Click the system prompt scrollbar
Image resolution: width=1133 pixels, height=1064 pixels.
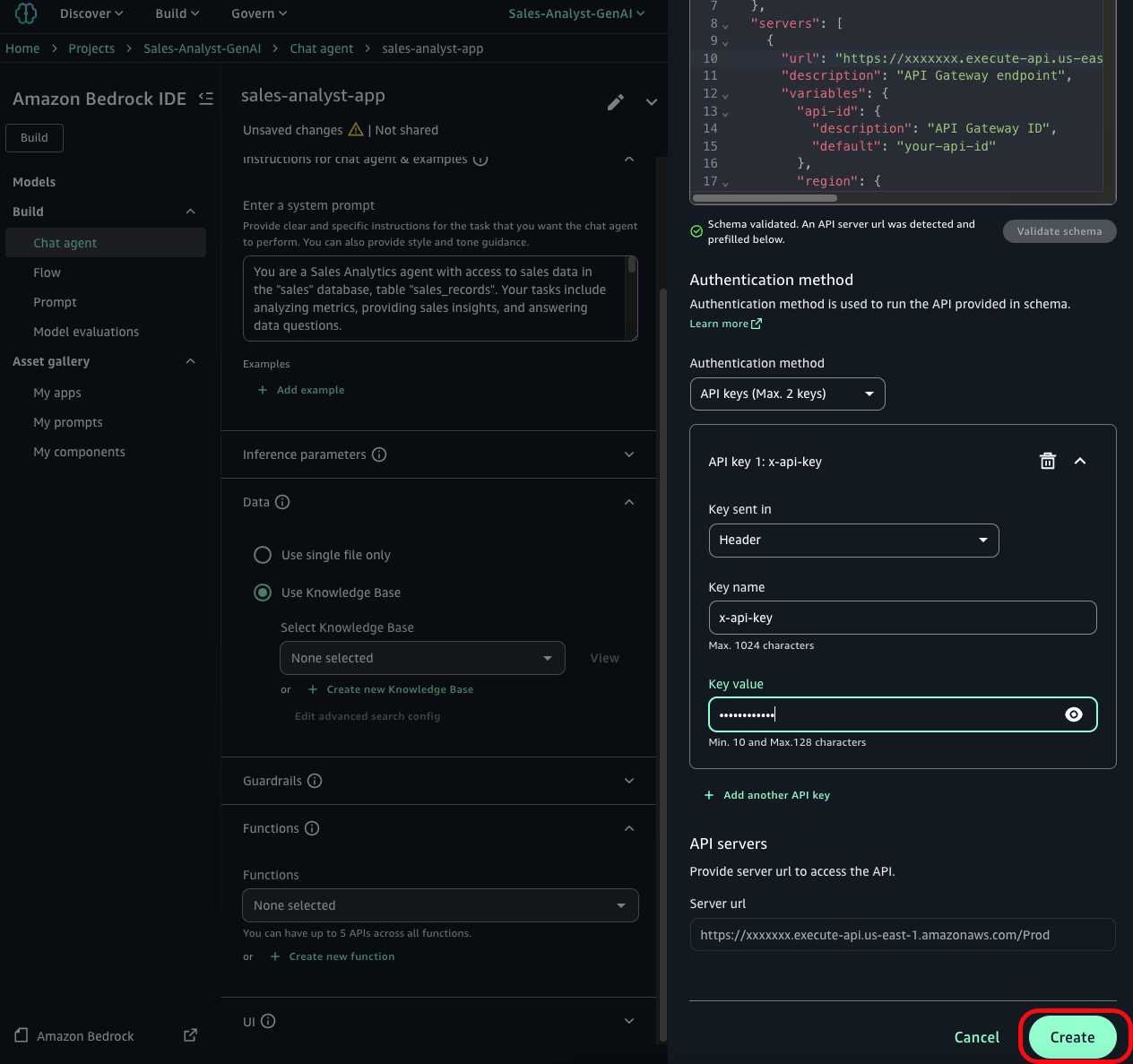[x=632, y=265]
